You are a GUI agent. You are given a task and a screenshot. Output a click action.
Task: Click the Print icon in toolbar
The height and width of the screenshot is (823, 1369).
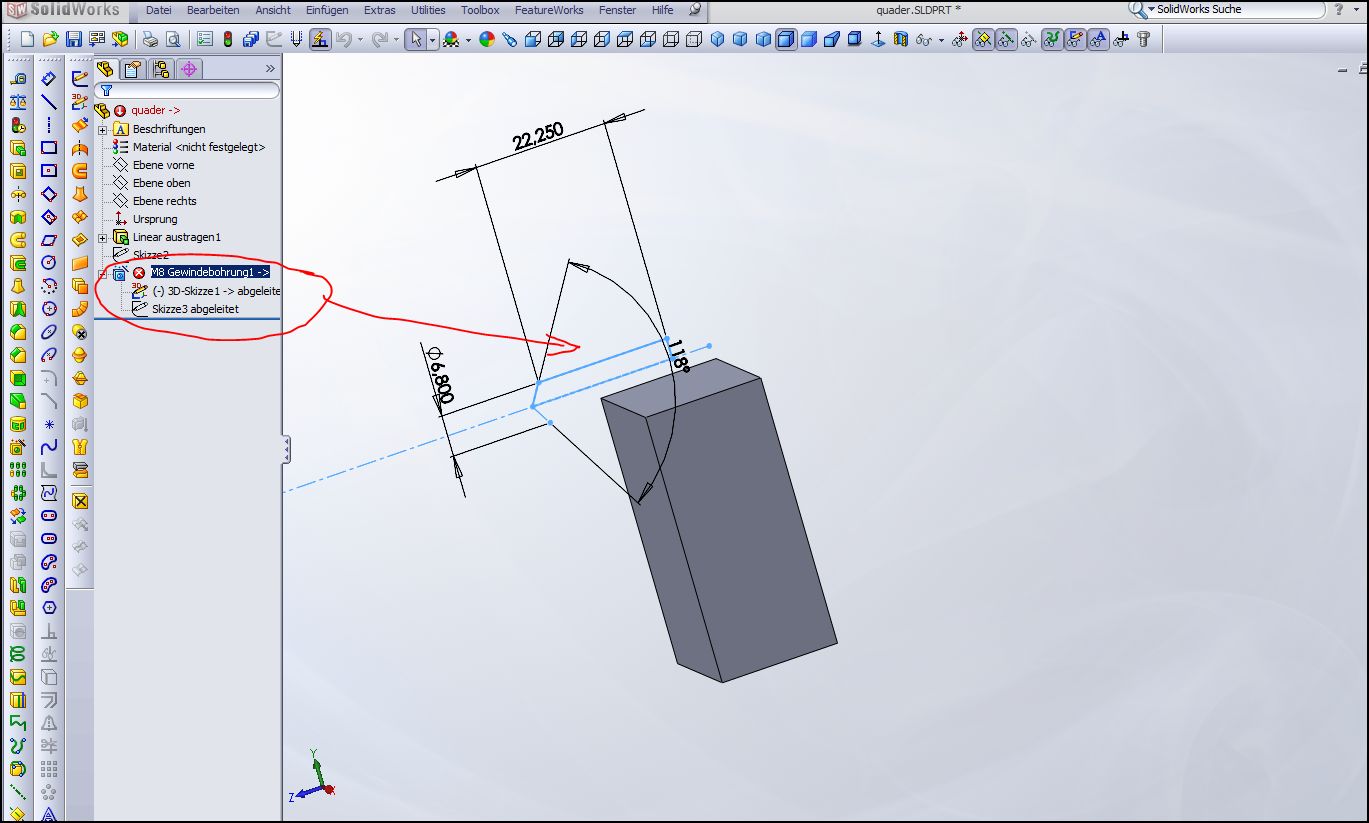point(149,40)
